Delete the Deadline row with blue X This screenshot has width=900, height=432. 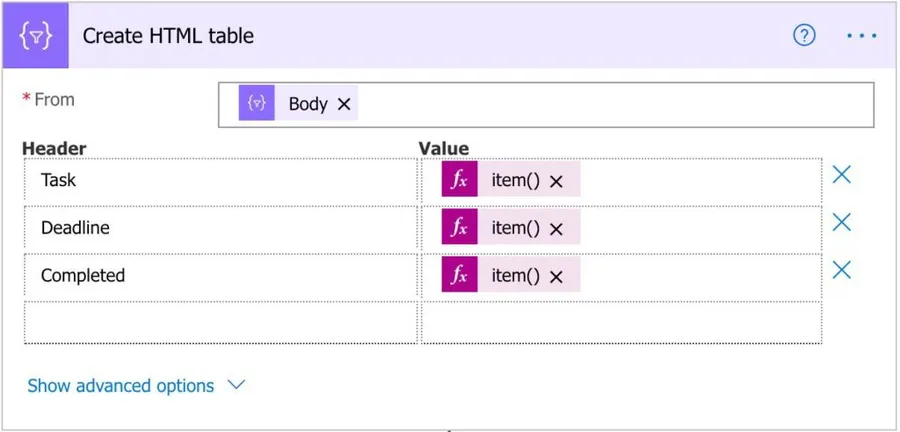click(x=842, y=222)
